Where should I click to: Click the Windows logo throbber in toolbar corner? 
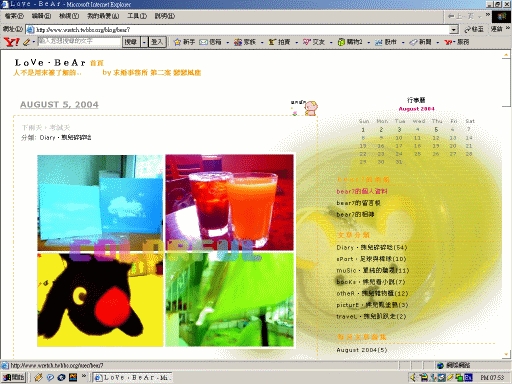pyautogui.click(x=501, y=17)
